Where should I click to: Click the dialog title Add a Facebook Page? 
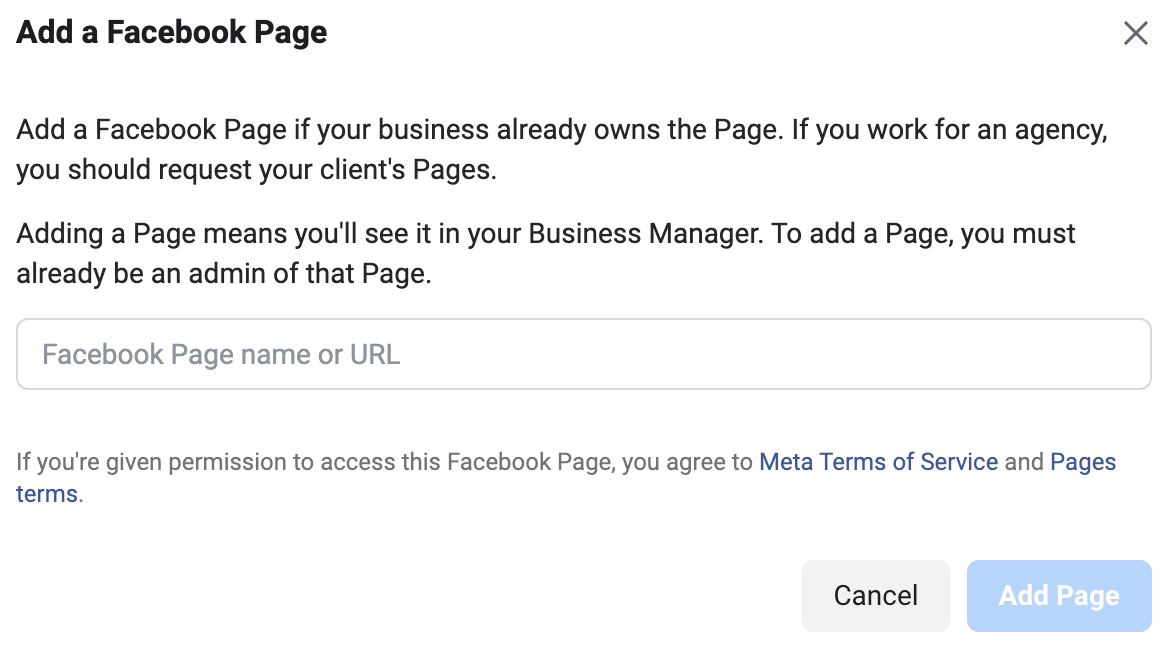170,32
